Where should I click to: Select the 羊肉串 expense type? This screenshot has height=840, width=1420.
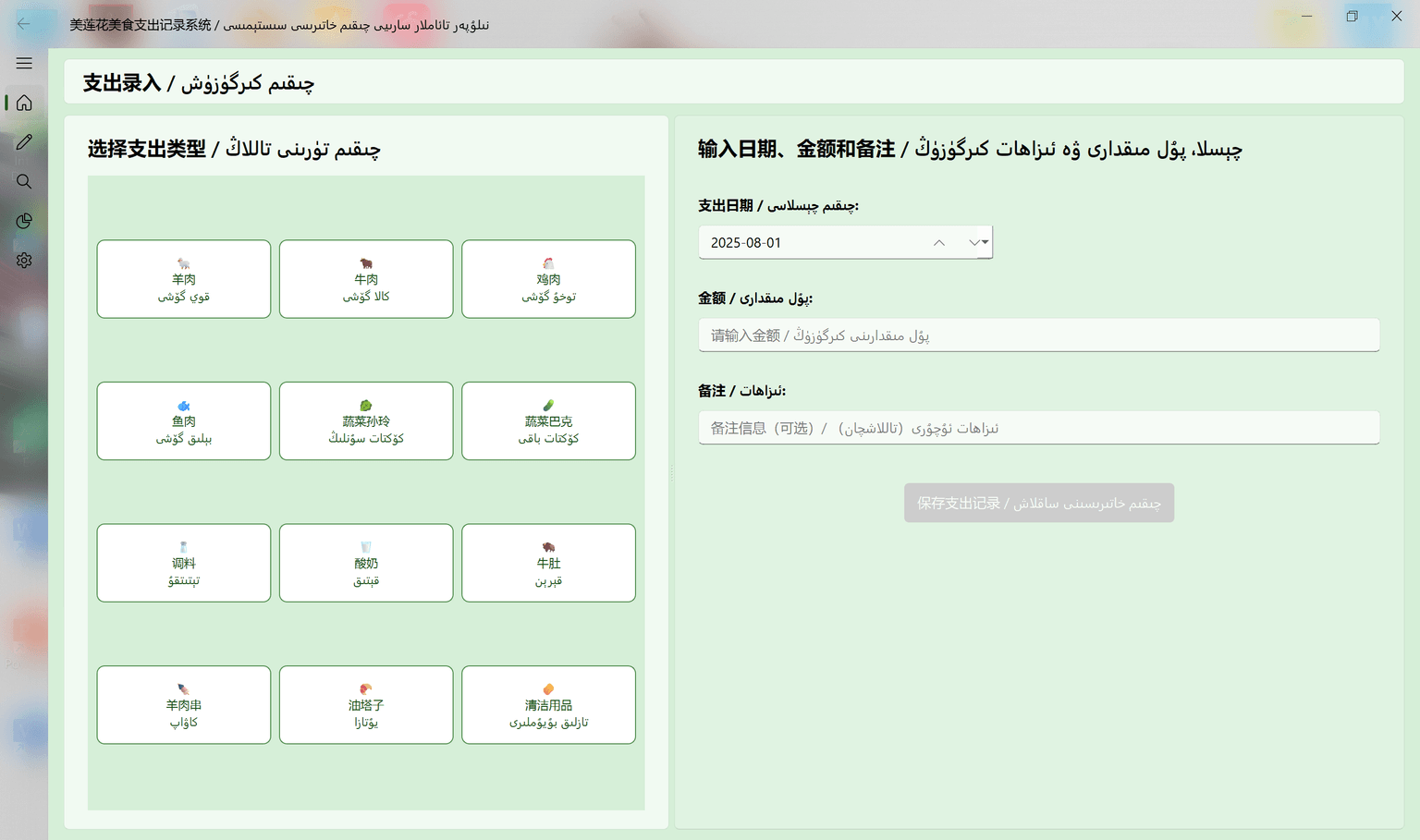pyautogui.click(x=184, y=705)
